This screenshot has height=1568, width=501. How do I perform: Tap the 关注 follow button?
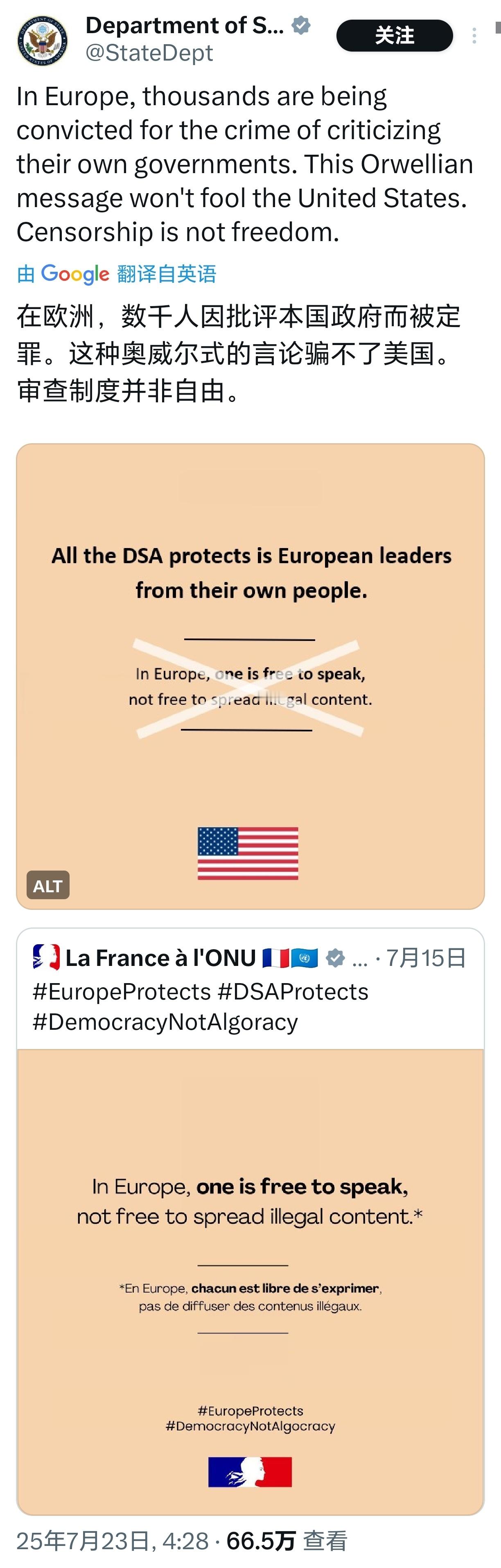(395, 35)
